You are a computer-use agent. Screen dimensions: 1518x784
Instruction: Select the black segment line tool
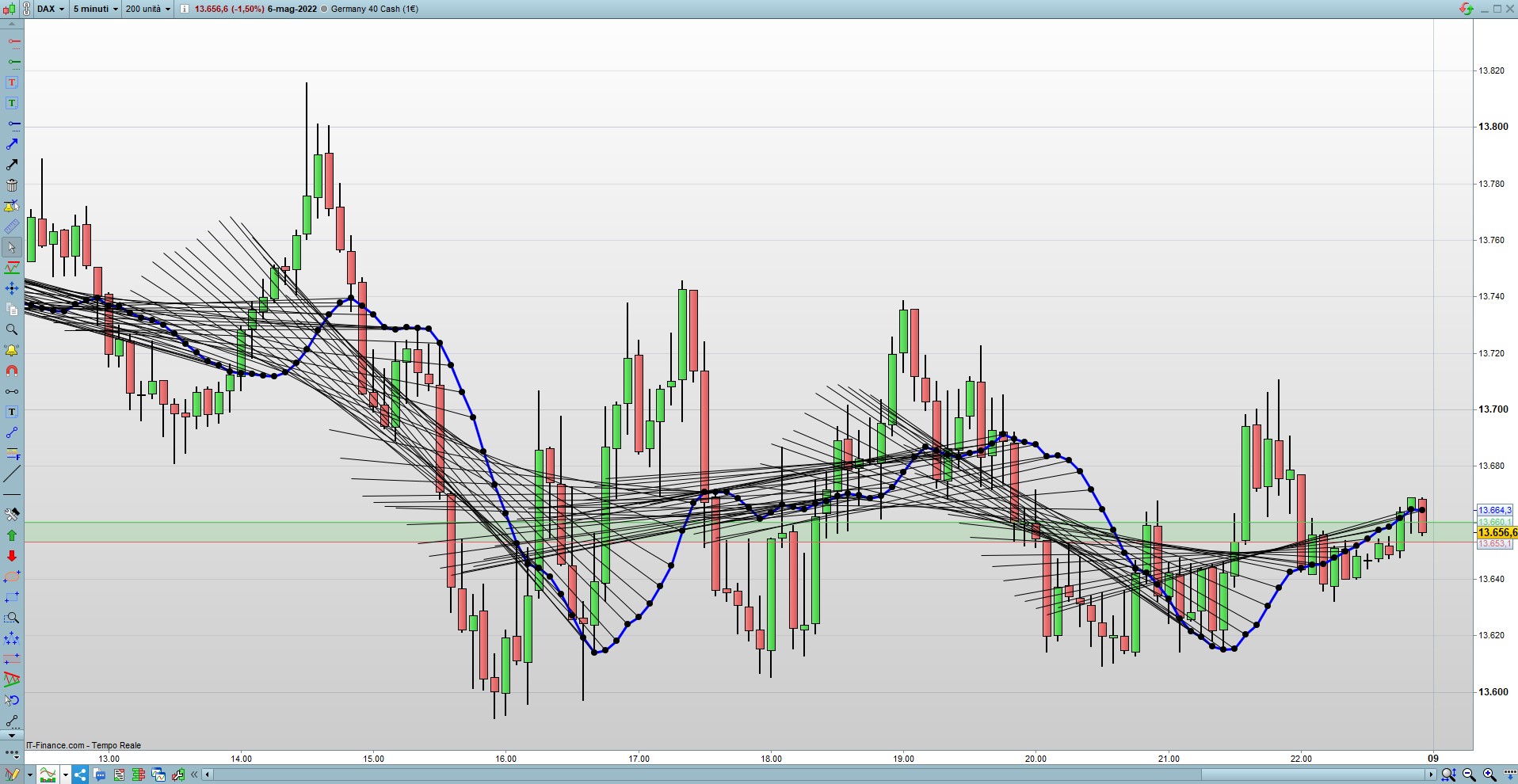pyautogui.click(x=12, y=391)
